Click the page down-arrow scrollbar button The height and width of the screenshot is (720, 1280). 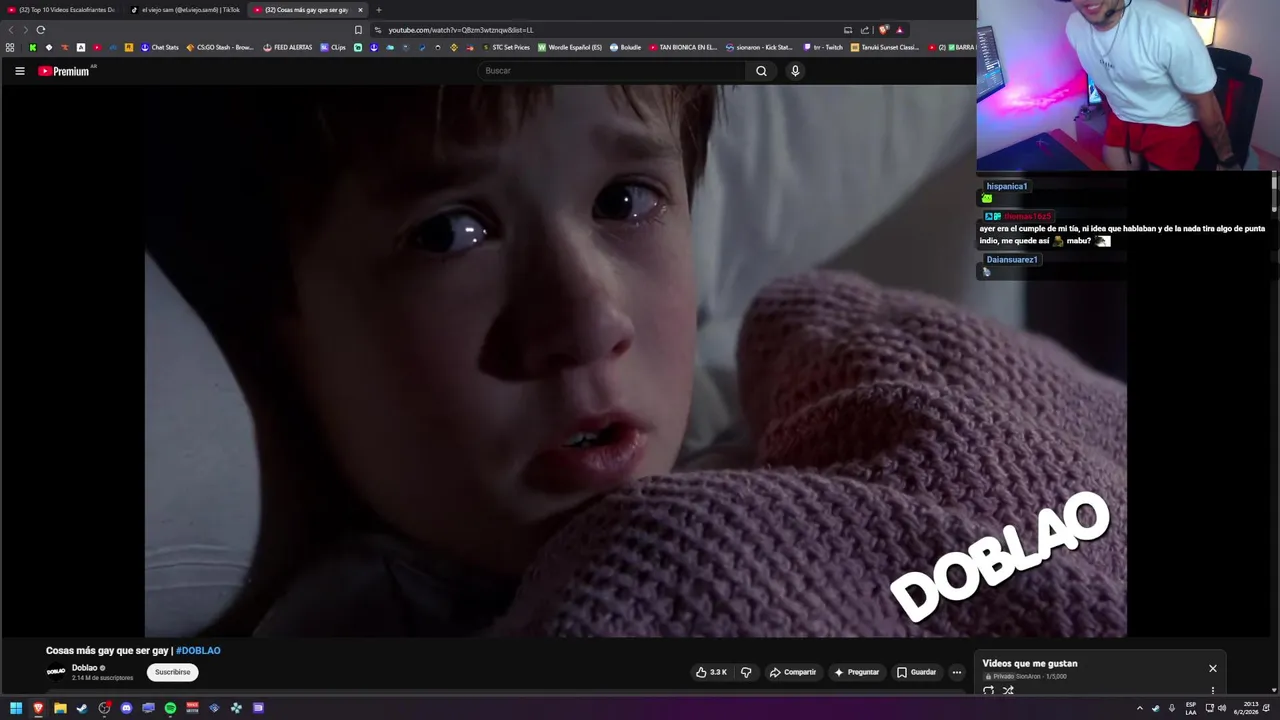click(x=1274, y=689)
